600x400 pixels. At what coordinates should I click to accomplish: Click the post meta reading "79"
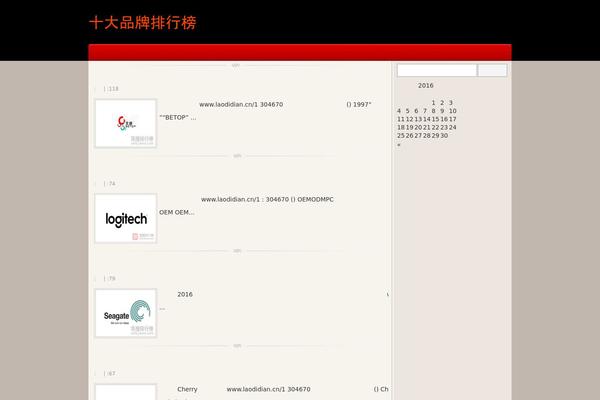(112, 279)
